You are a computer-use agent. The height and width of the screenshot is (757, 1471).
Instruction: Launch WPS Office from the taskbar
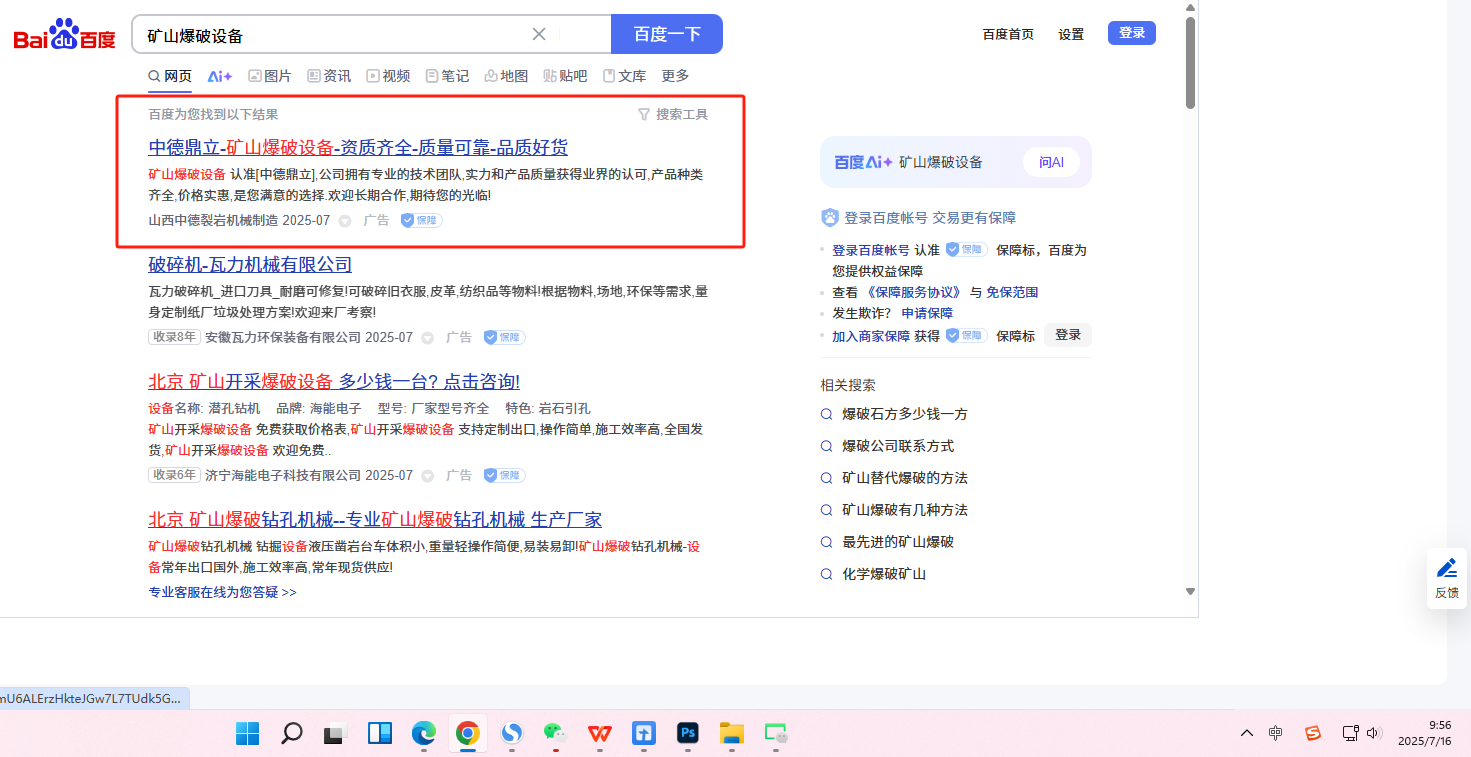pyautogui.click(x=600, y=734)
